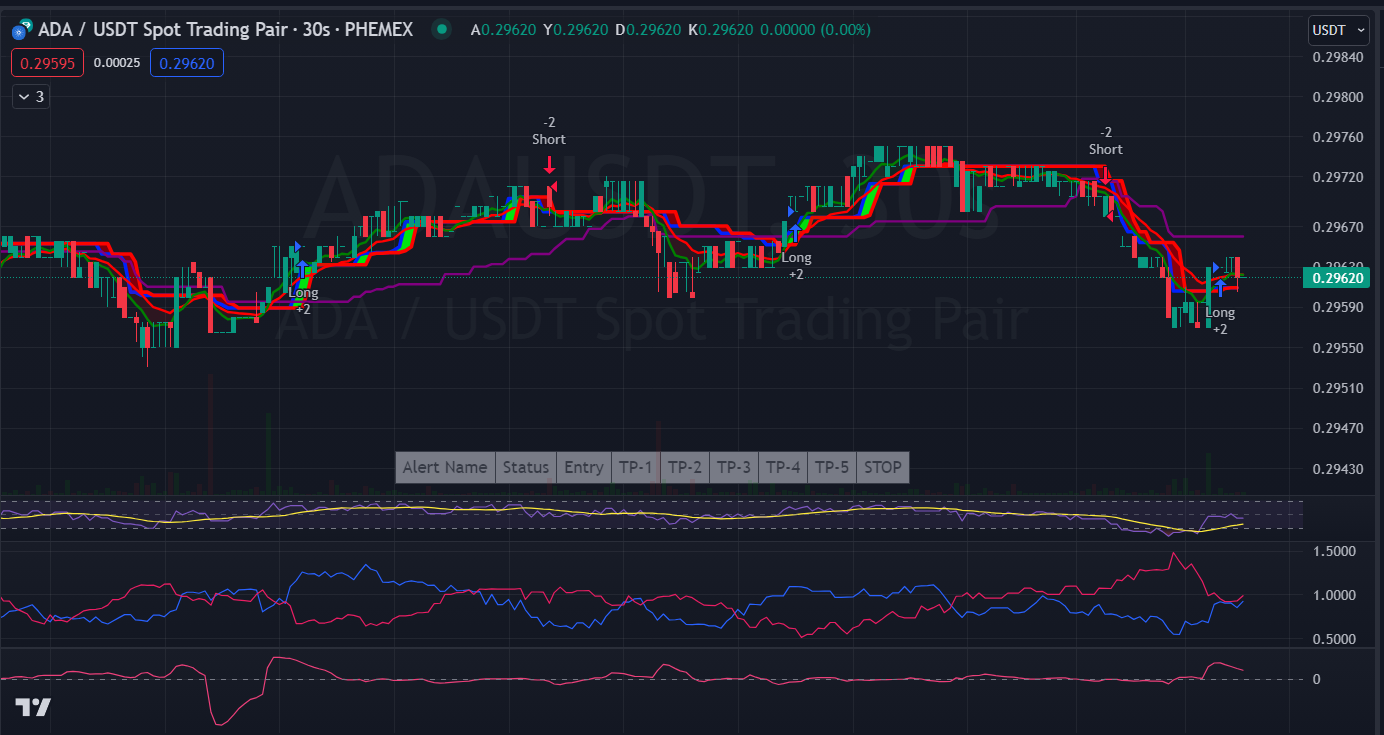
Task: Click 0.29510 on the price scale
Action: click(1337, 388)
